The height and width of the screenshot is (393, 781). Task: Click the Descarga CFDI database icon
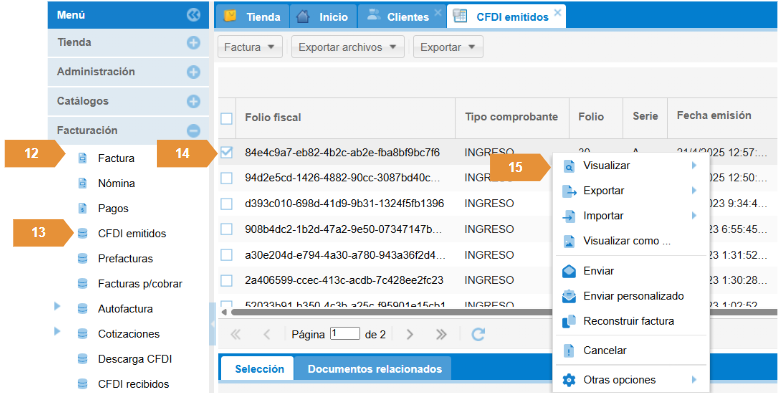[83, 359]
